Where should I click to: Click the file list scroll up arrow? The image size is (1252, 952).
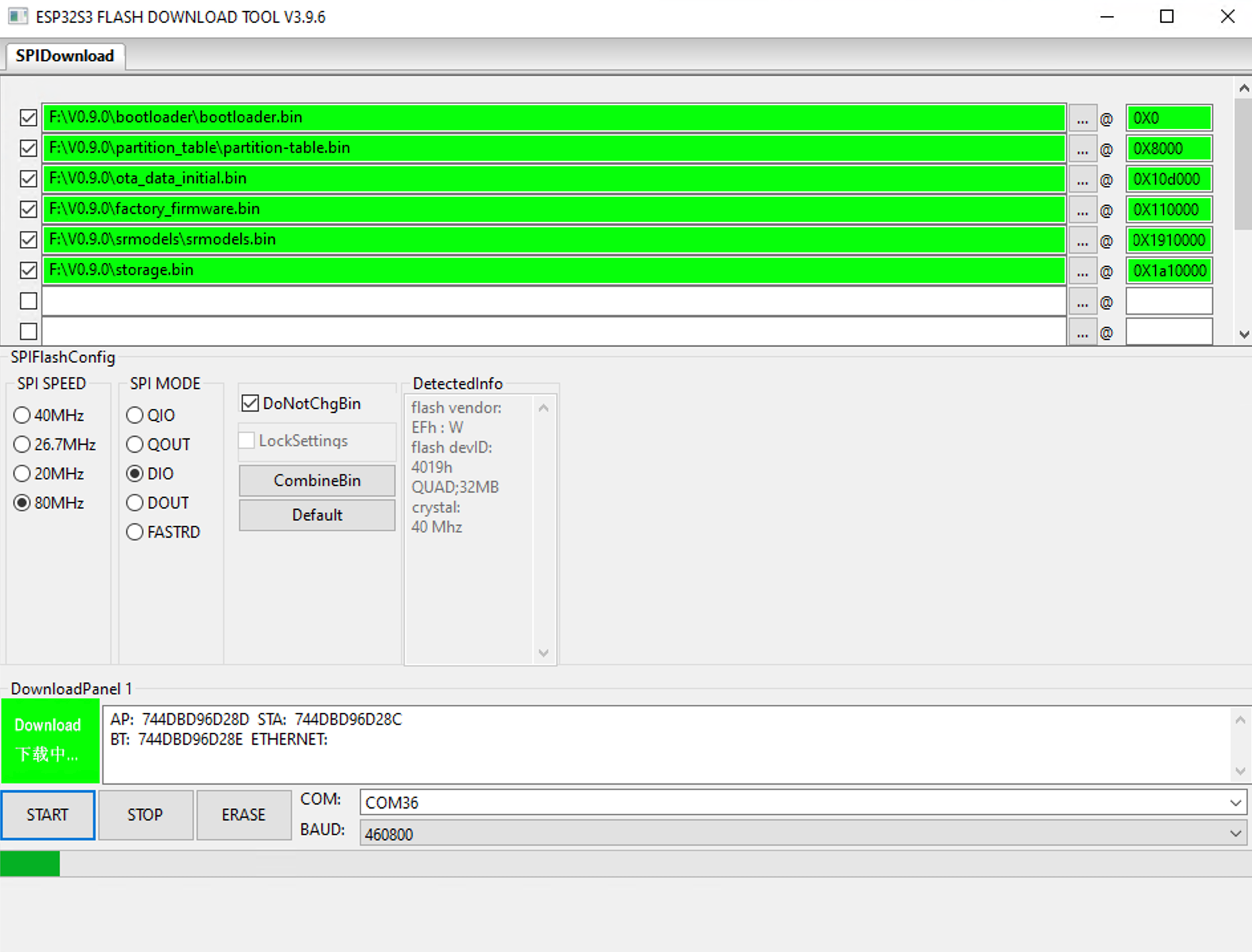click(x=1244, y=88)
